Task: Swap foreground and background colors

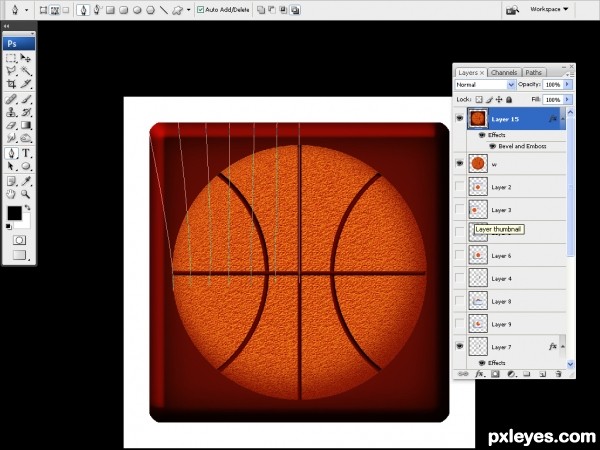Action: (x=27, y=208)
